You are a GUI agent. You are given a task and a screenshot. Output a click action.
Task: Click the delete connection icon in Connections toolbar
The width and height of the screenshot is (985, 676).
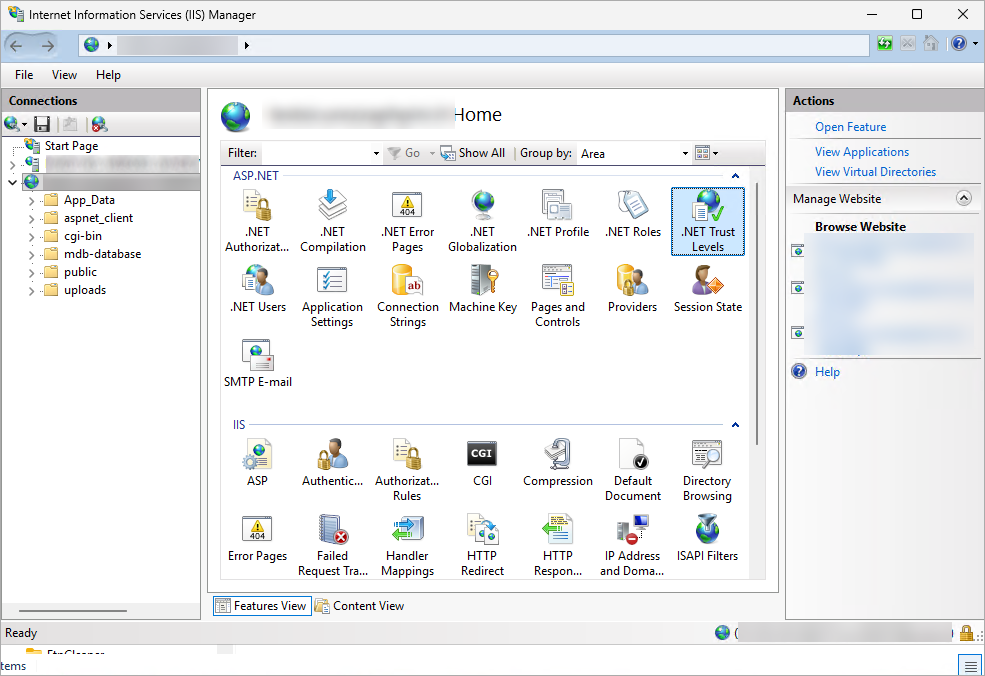click(x=99, y=124)
